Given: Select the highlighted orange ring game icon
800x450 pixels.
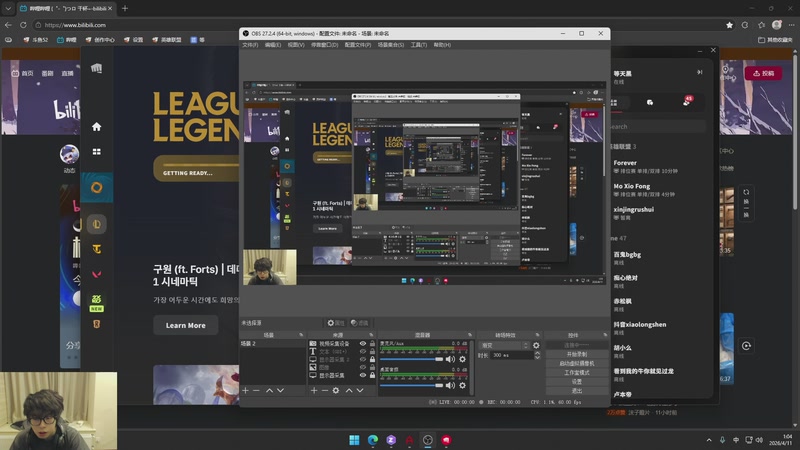Looking at the screenshot, I should pos(96,187).
